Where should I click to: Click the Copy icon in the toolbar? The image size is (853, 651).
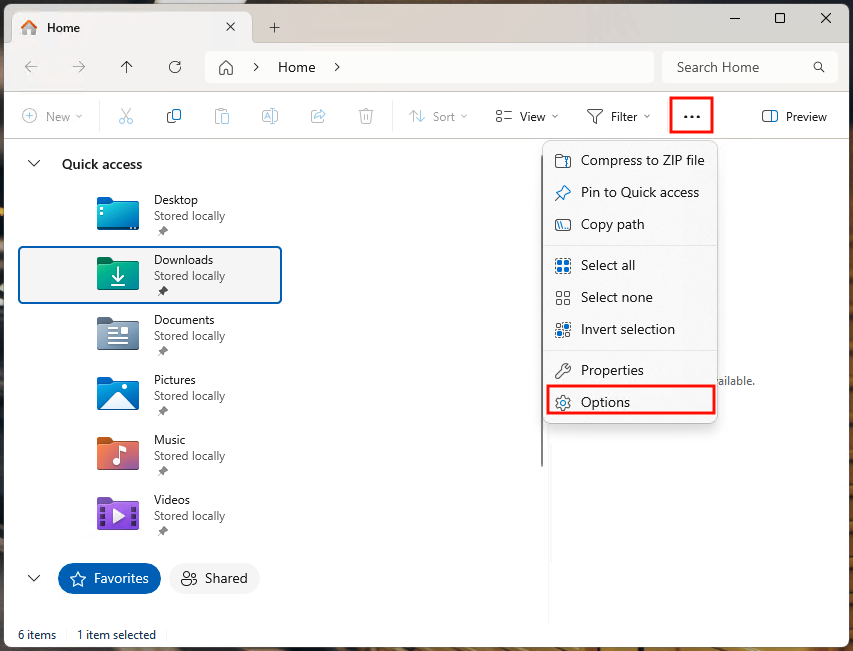point(173,116)
